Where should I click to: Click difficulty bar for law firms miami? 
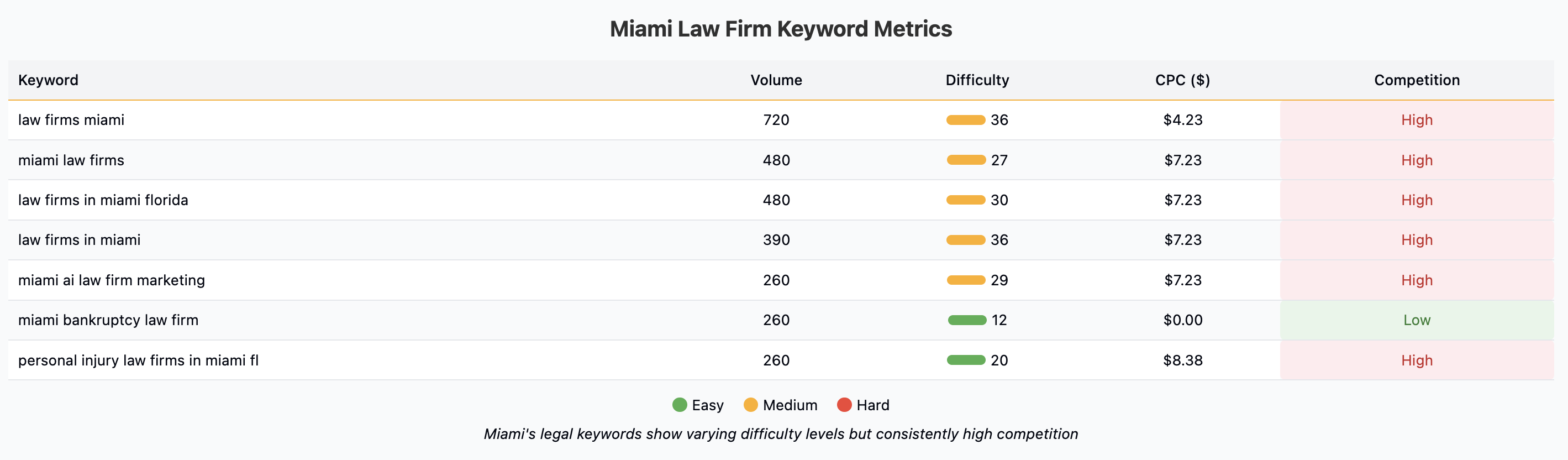[x=965, y=120]
